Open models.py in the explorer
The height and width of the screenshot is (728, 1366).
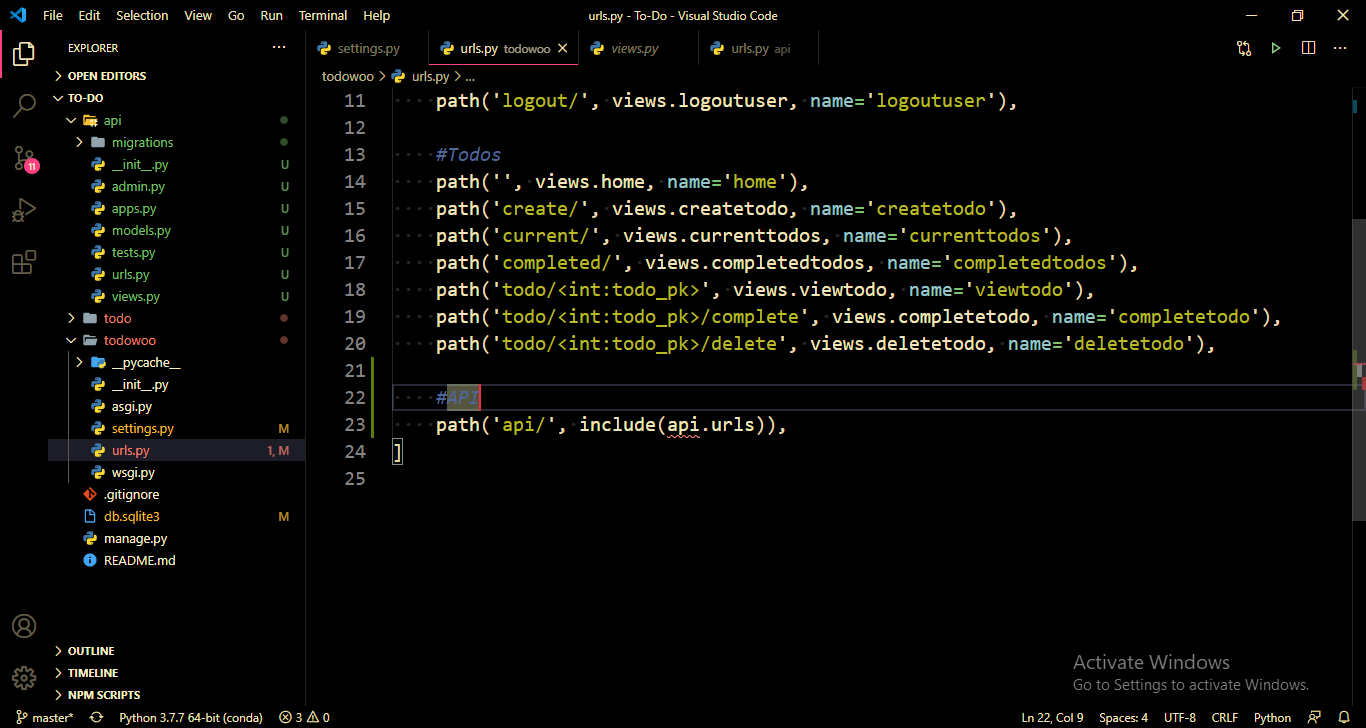point(176,230)
